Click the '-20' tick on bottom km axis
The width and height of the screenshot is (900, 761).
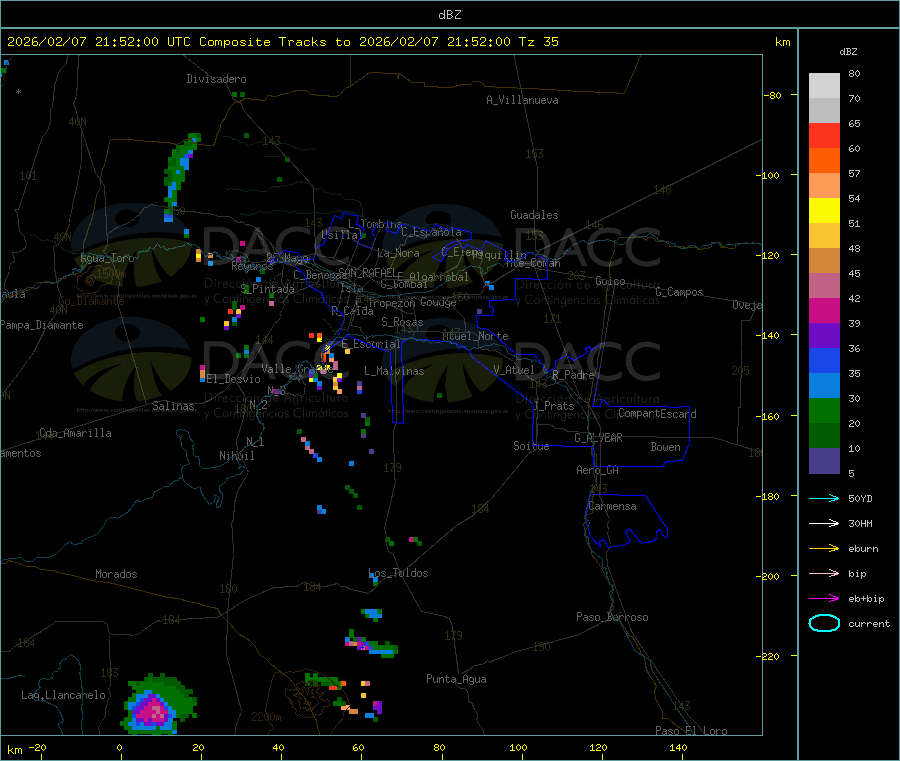click(x=37, y=747)
